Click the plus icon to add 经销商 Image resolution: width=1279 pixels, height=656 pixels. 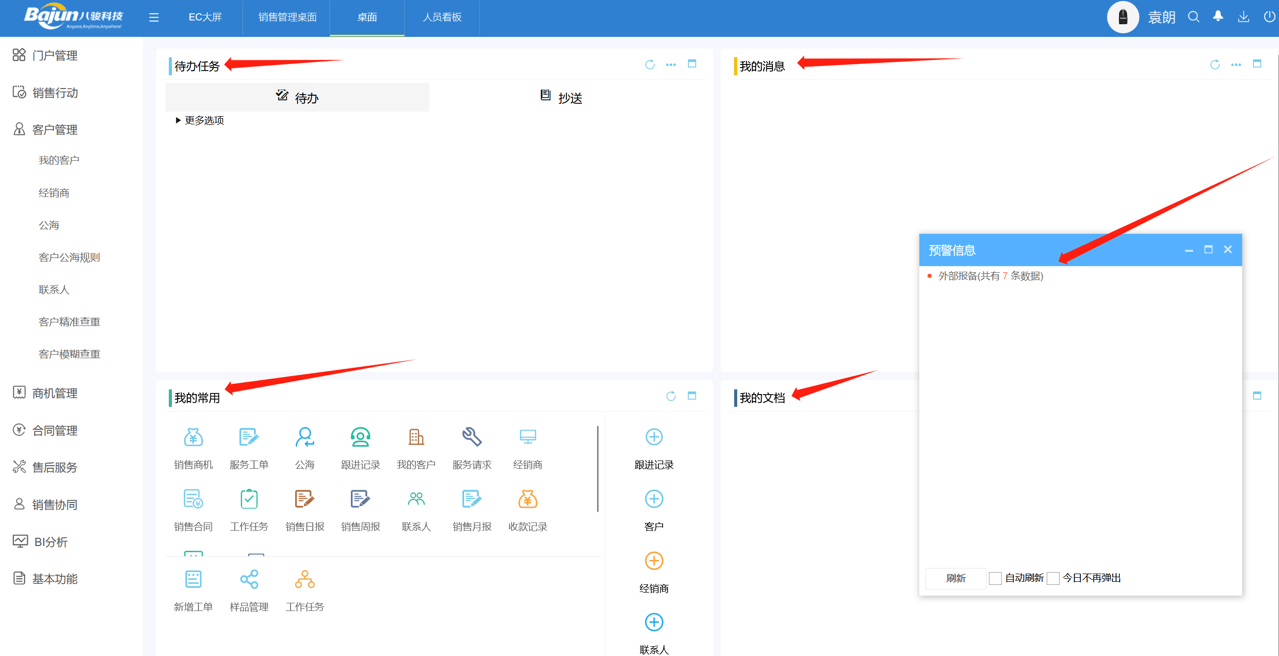(x=654, y=561)
